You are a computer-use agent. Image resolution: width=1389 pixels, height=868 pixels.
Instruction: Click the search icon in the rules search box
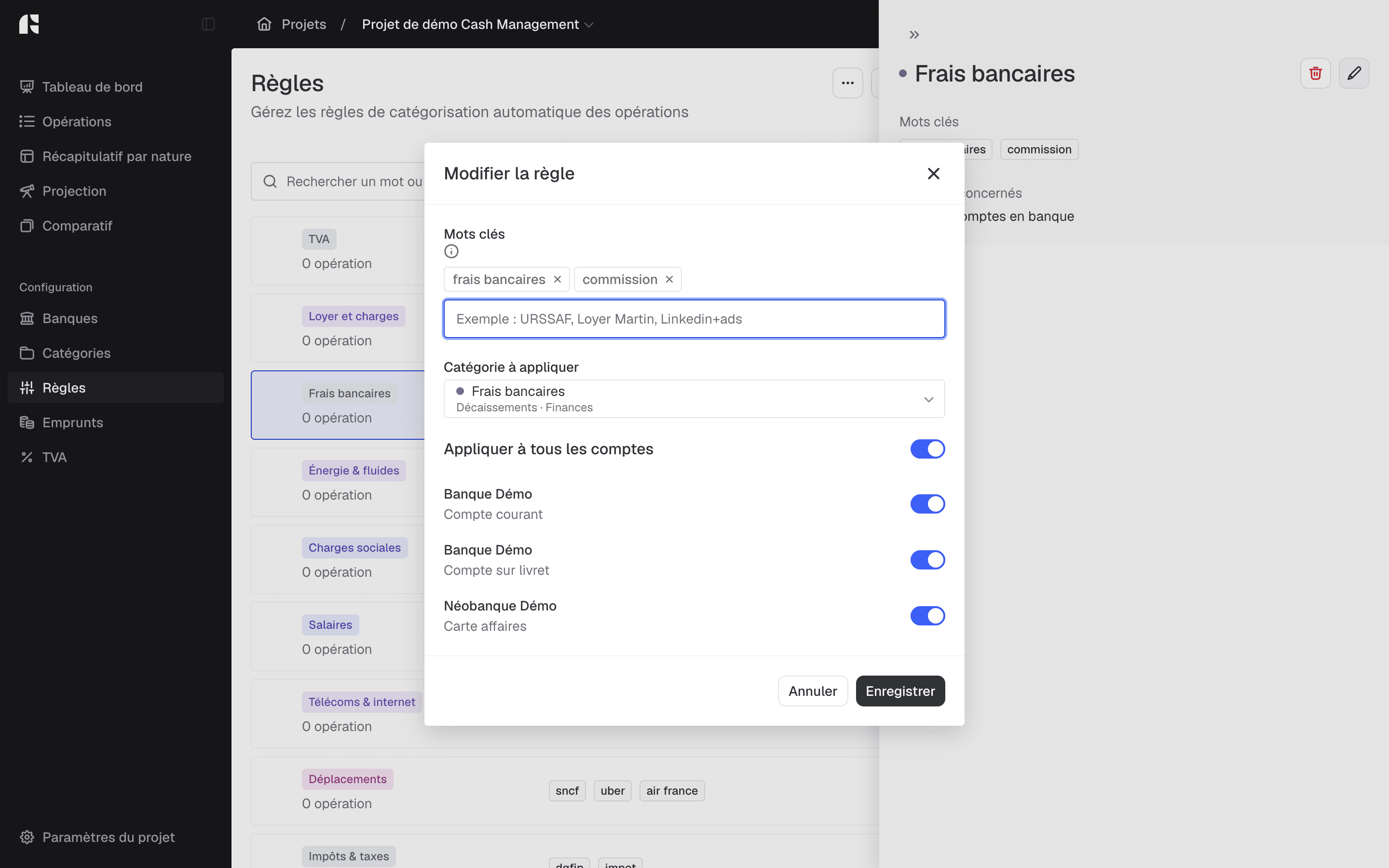coord(270,181)
